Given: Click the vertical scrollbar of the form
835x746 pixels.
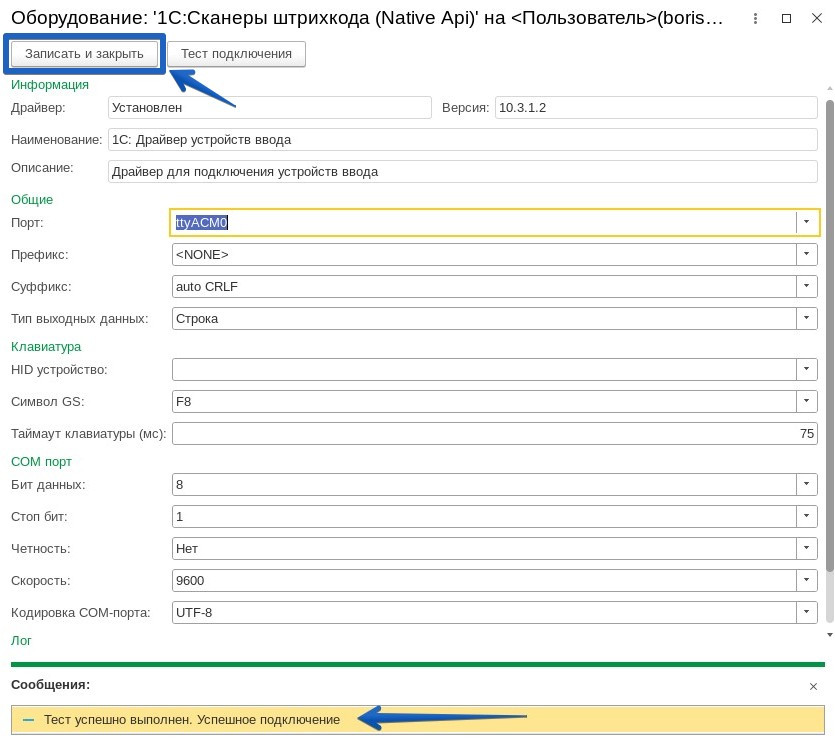Looking at the screenshot, I should 829,340.
